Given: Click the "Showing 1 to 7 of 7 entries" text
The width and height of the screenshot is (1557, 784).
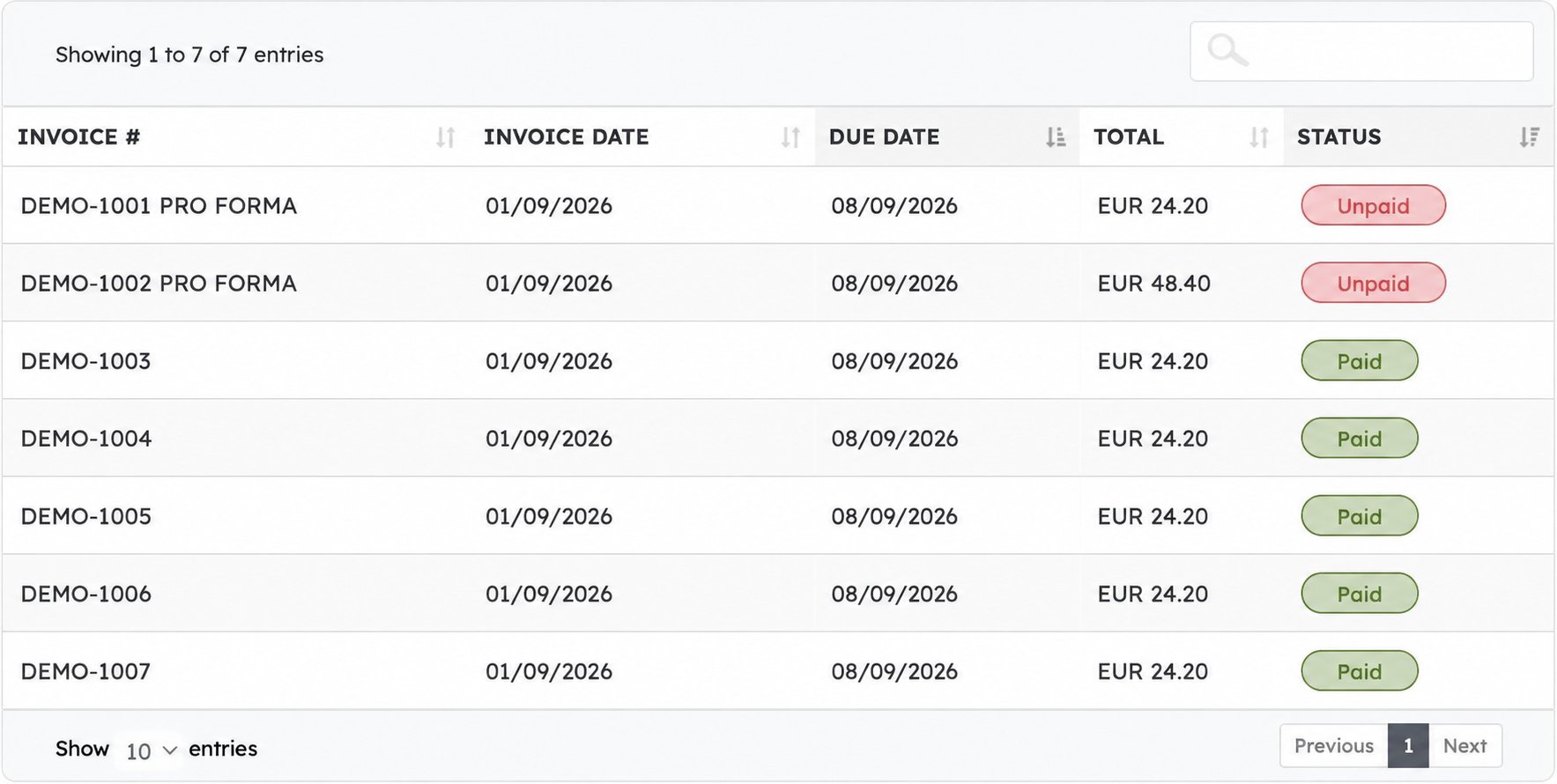Looking at the screenshot, I should (x=189, y=55).
